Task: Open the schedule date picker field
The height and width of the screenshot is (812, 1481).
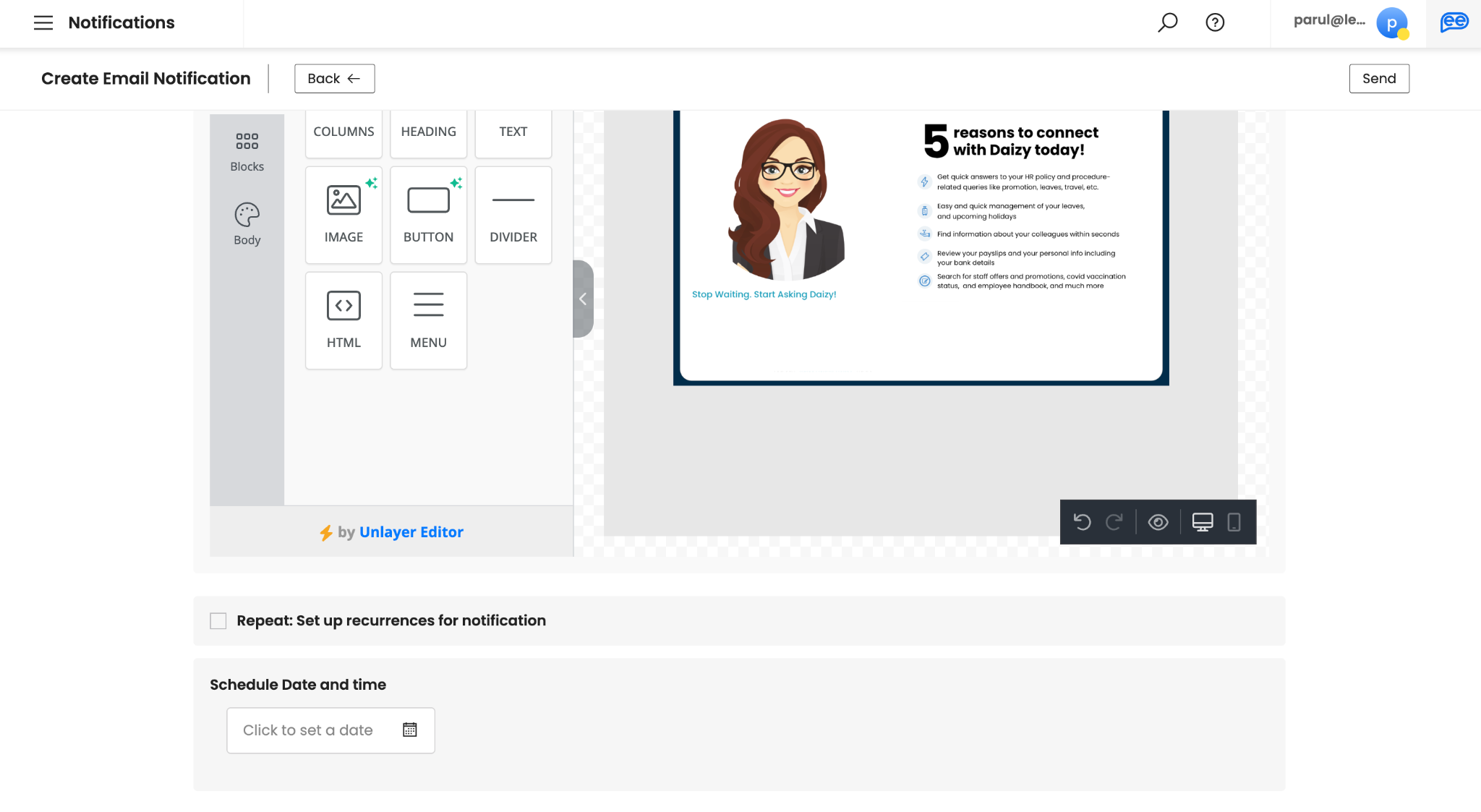Action: click(x=330, y=730)
